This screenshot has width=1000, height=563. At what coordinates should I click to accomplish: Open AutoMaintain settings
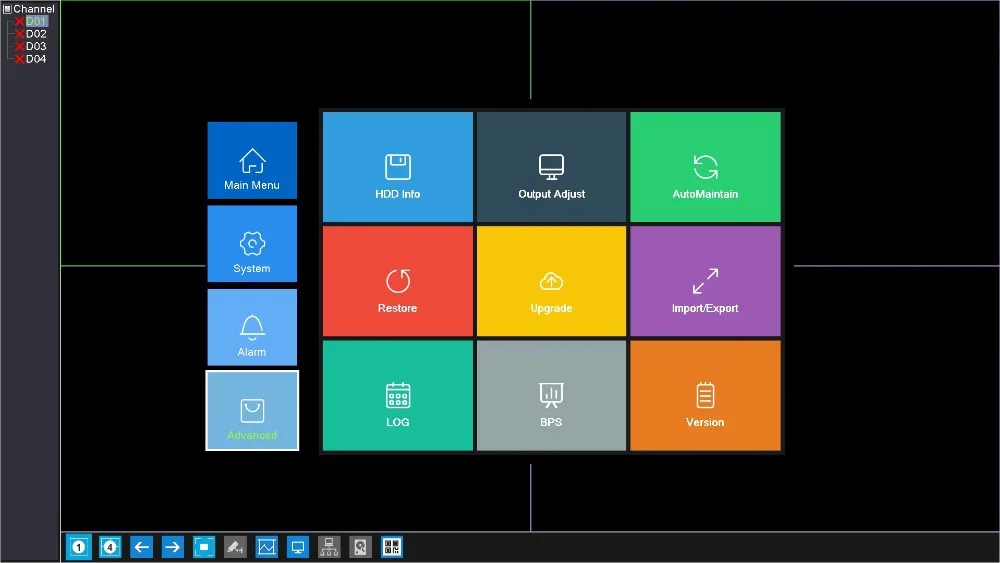click(x=705, y=167)
